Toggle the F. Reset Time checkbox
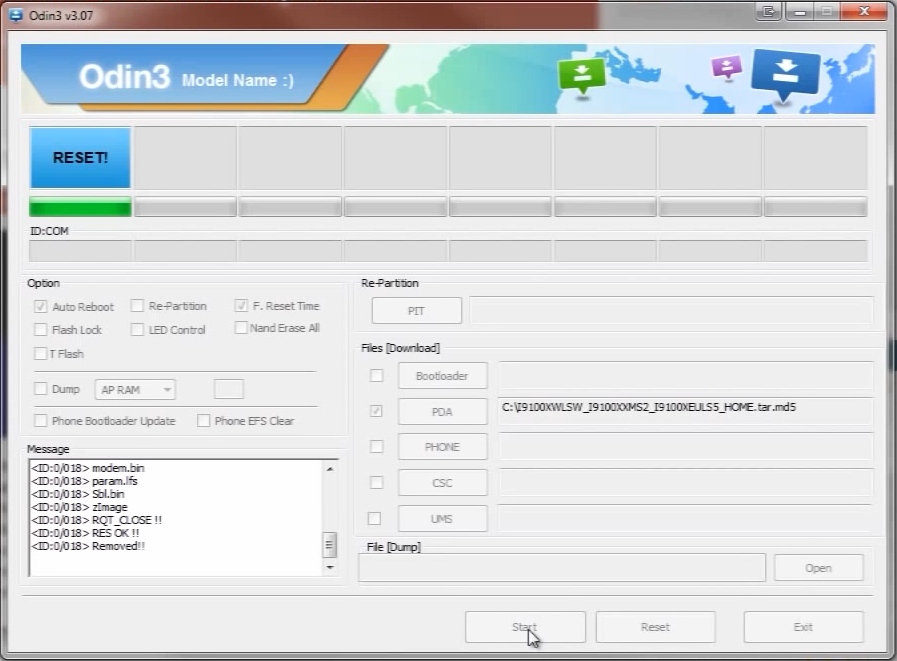The width and height of the screenshot is (897, 661). (x=241, y=306)
